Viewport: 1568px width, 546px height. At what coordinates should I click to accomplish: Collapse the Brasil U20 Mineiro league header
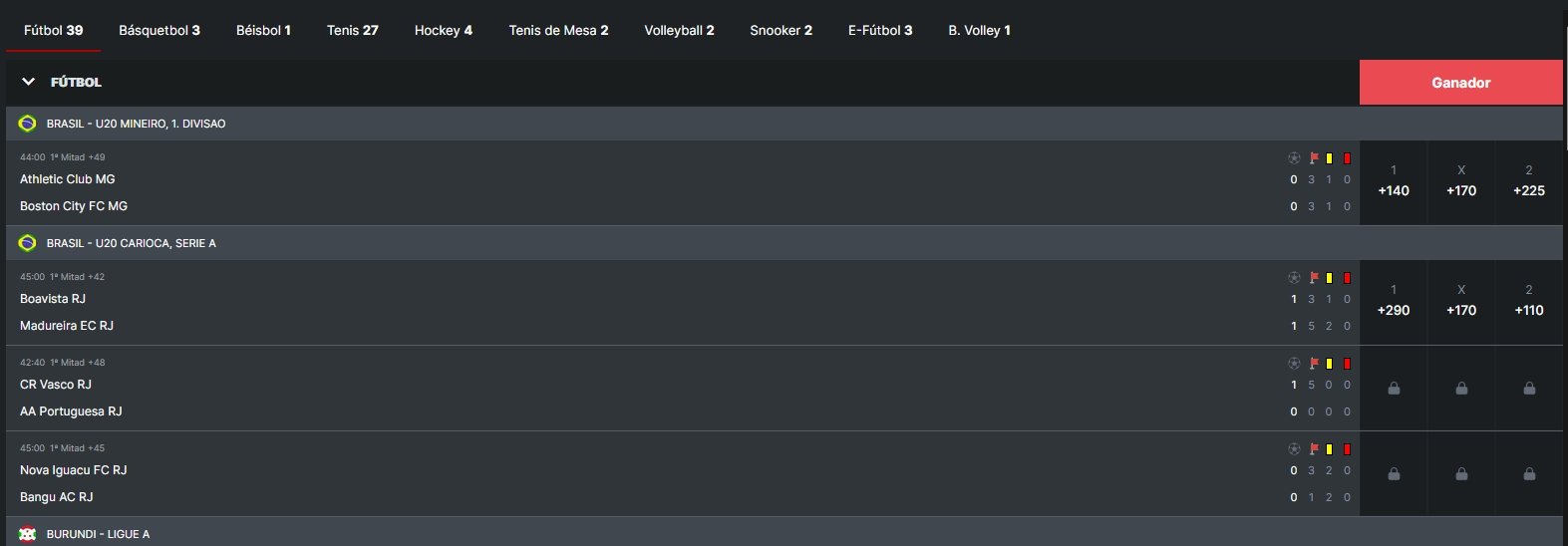[x=136, y=124]
